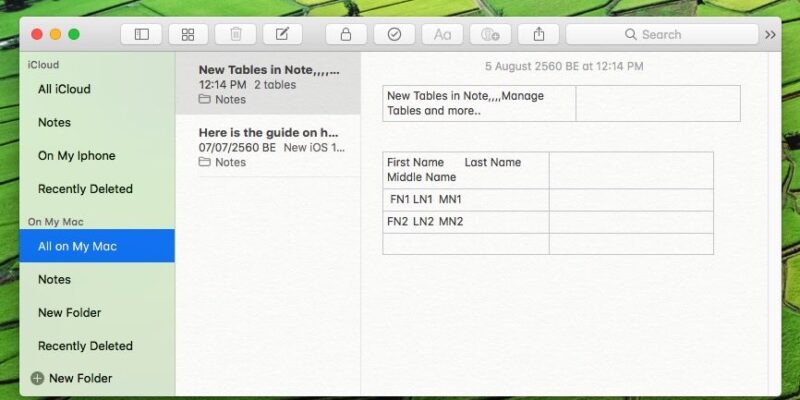Minimize the Notes window yellow button
Image resolution: width=800 pixels, height=400 pixels.
pos(55,34)
